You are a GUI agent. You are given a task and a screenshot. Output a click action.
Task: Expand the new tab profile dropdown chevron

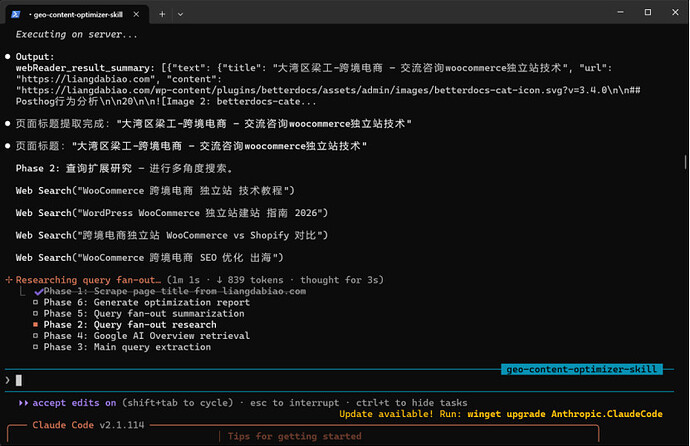[x=180, y=15]
